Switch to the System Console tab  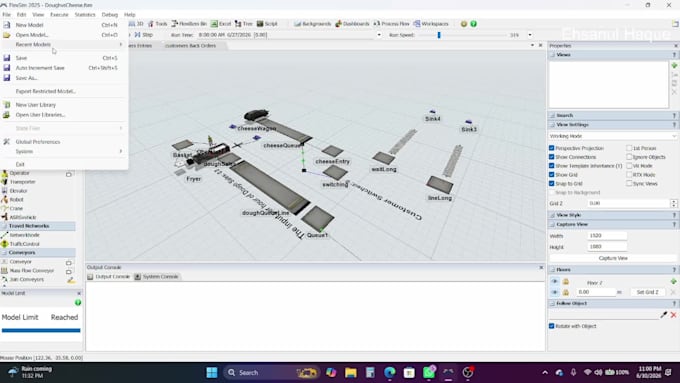click(x=157, y=277)
